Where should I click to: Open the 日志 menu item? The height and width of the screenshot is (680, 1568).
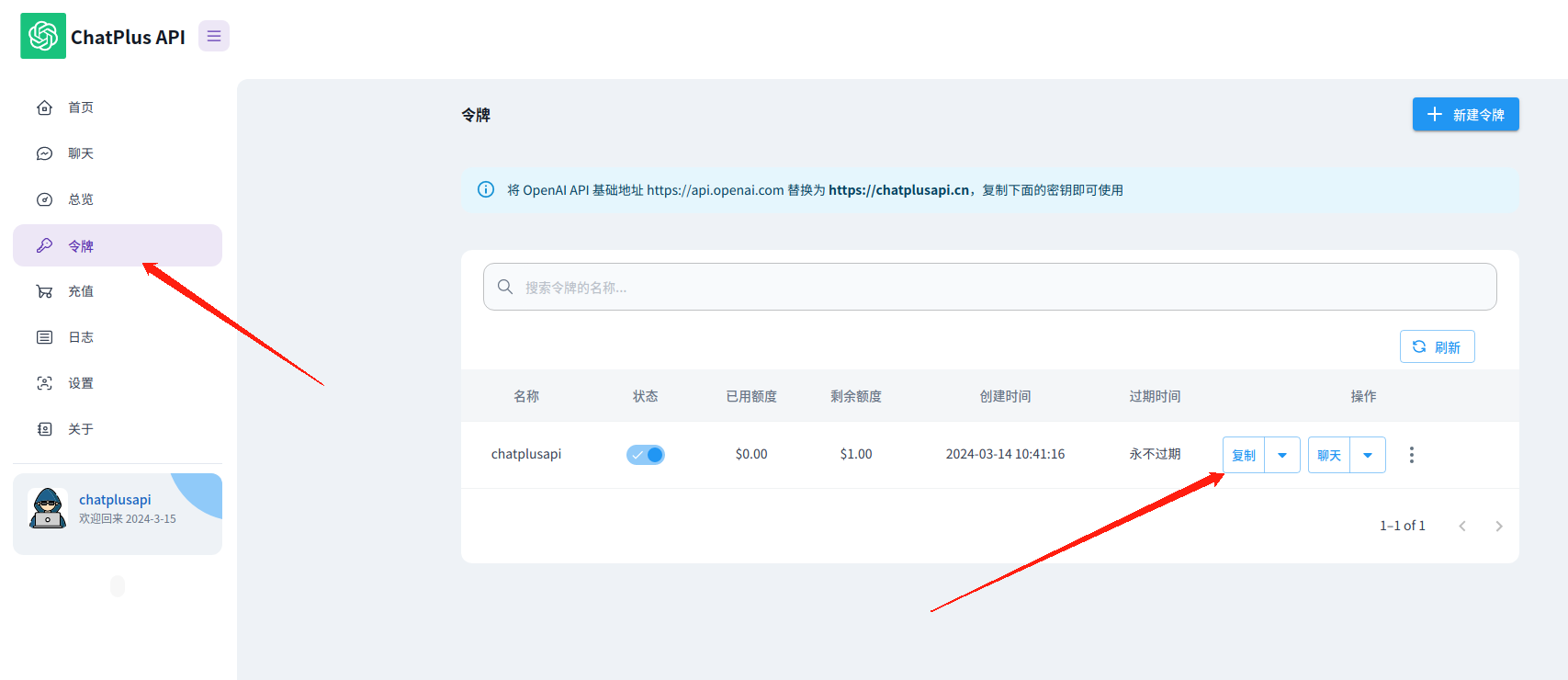[x=118, y=337]
